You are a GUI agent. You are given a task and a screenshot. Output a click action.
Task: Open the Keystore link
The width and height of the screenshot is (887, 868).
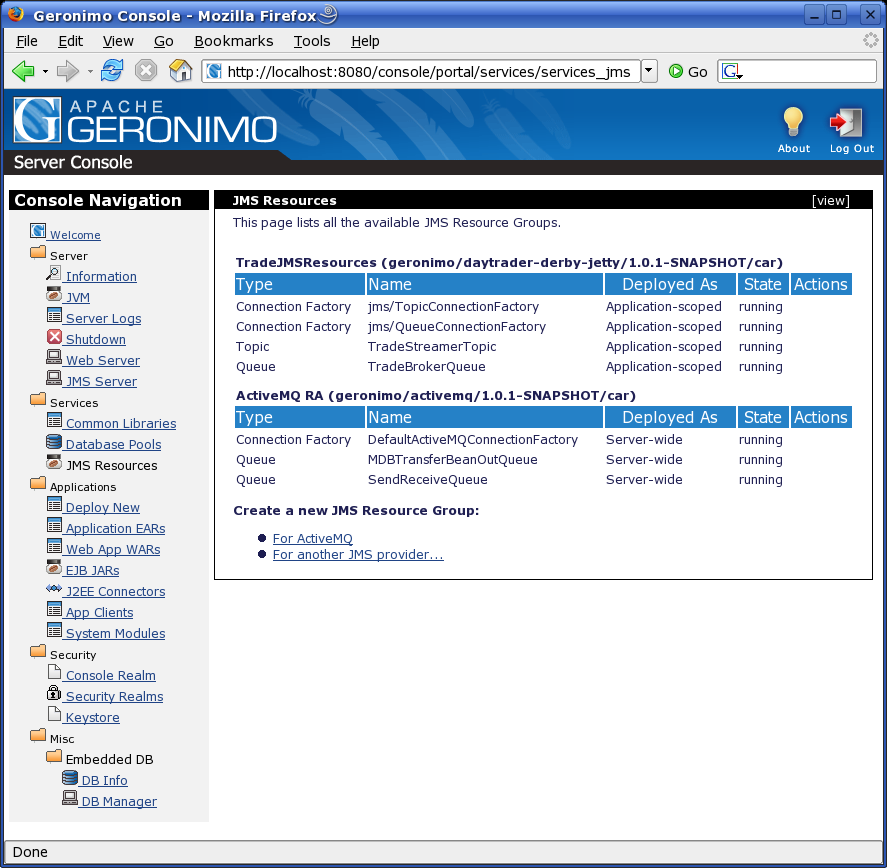(92, 717)
